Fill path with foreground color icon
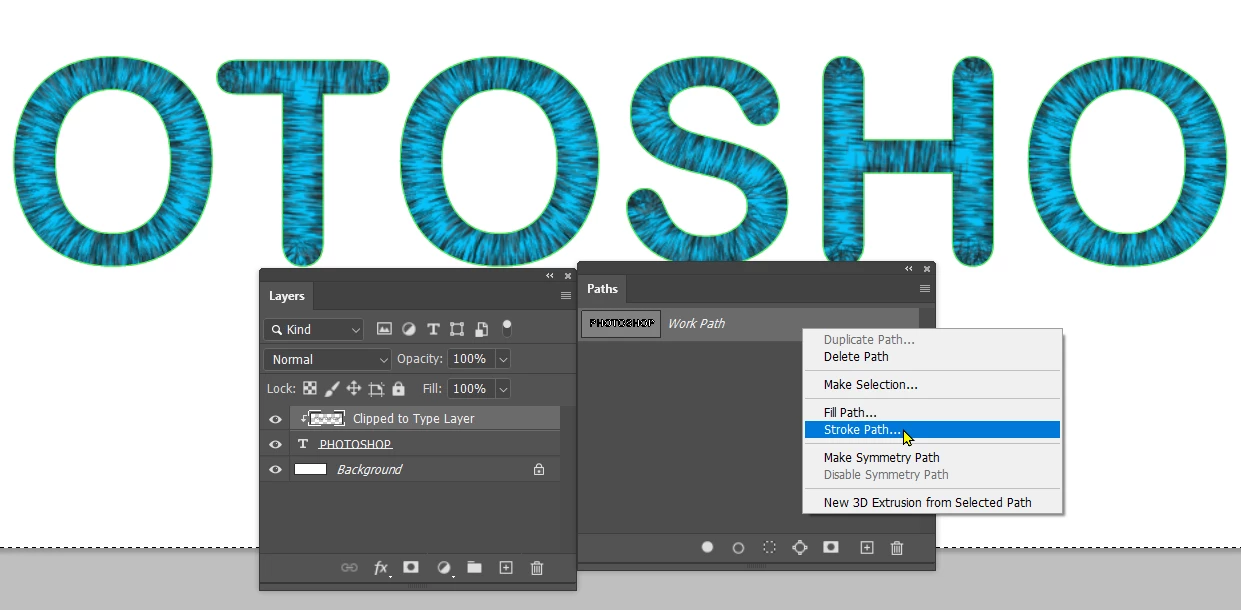The width and height of the screenshot is (1241, 610). (x=707, y=547)
